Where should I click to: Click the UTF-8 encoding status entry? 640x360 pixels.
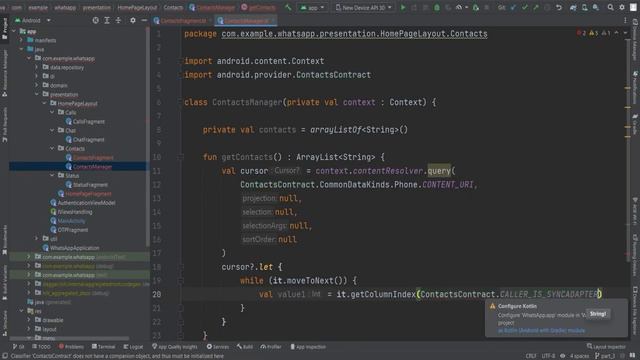click(548, 356)
